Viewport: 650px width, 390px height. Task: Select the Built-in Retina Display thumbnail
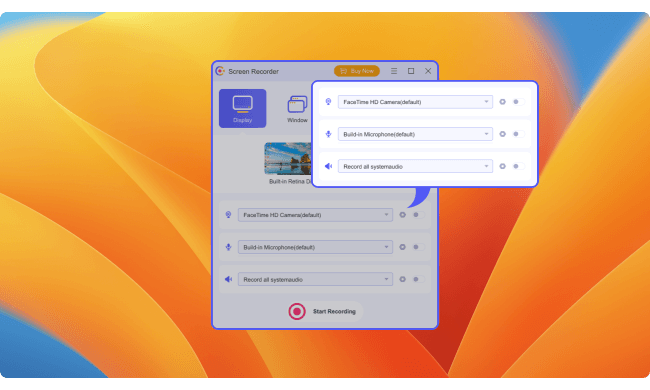pos(288,159)
